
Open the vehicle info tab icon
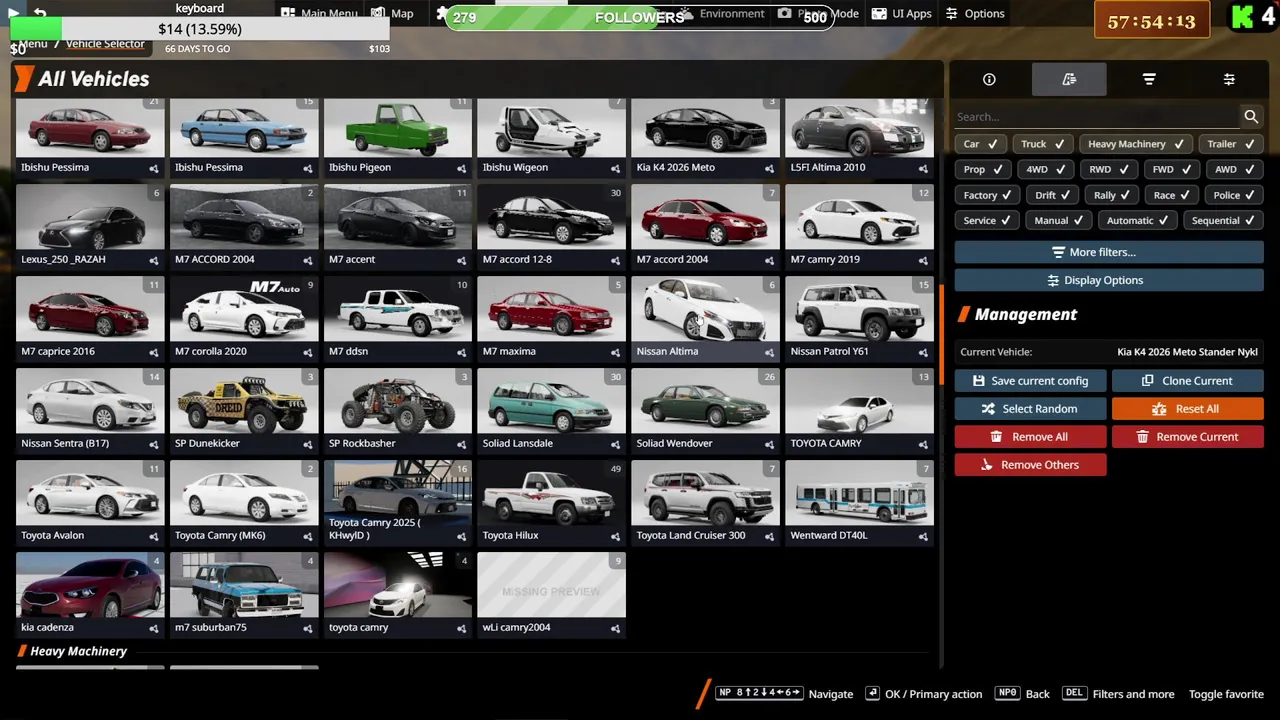[989, 79]
